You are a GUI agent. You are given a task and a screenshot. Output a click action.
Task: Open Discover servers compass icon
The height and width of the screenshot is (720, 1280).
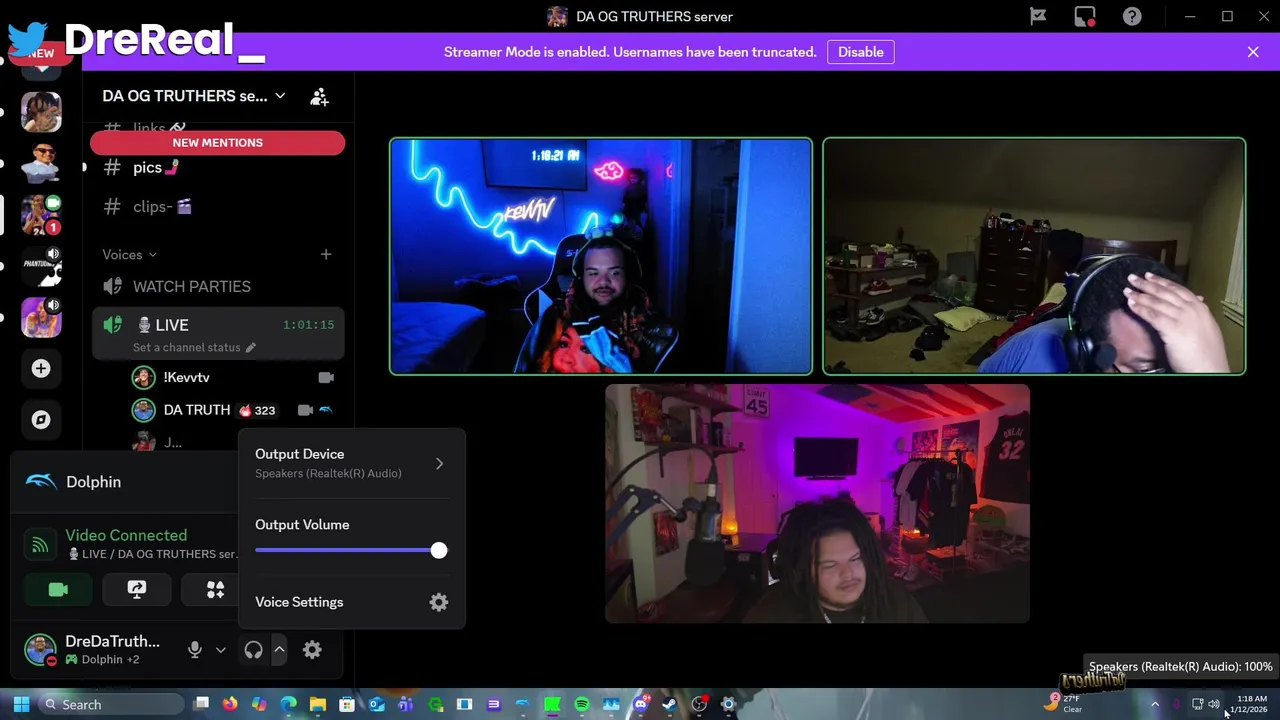click(x=41, y=420)
